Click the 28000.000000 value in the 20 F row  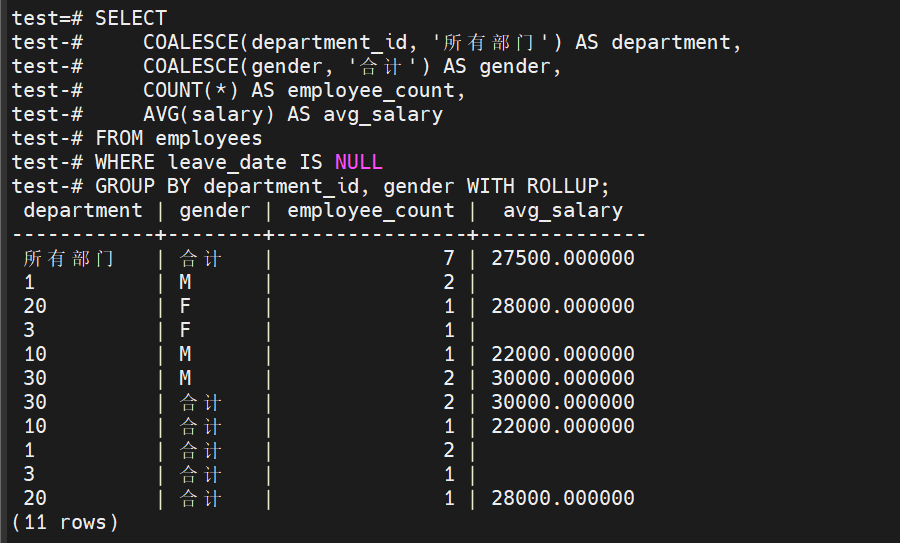[562, 306]
